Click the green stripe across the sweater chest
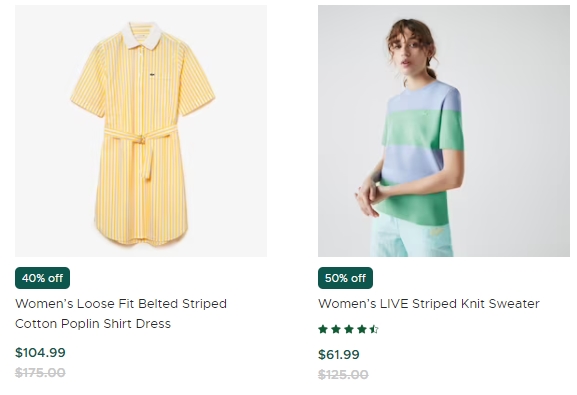577x395 pixels. coord(423,129)
